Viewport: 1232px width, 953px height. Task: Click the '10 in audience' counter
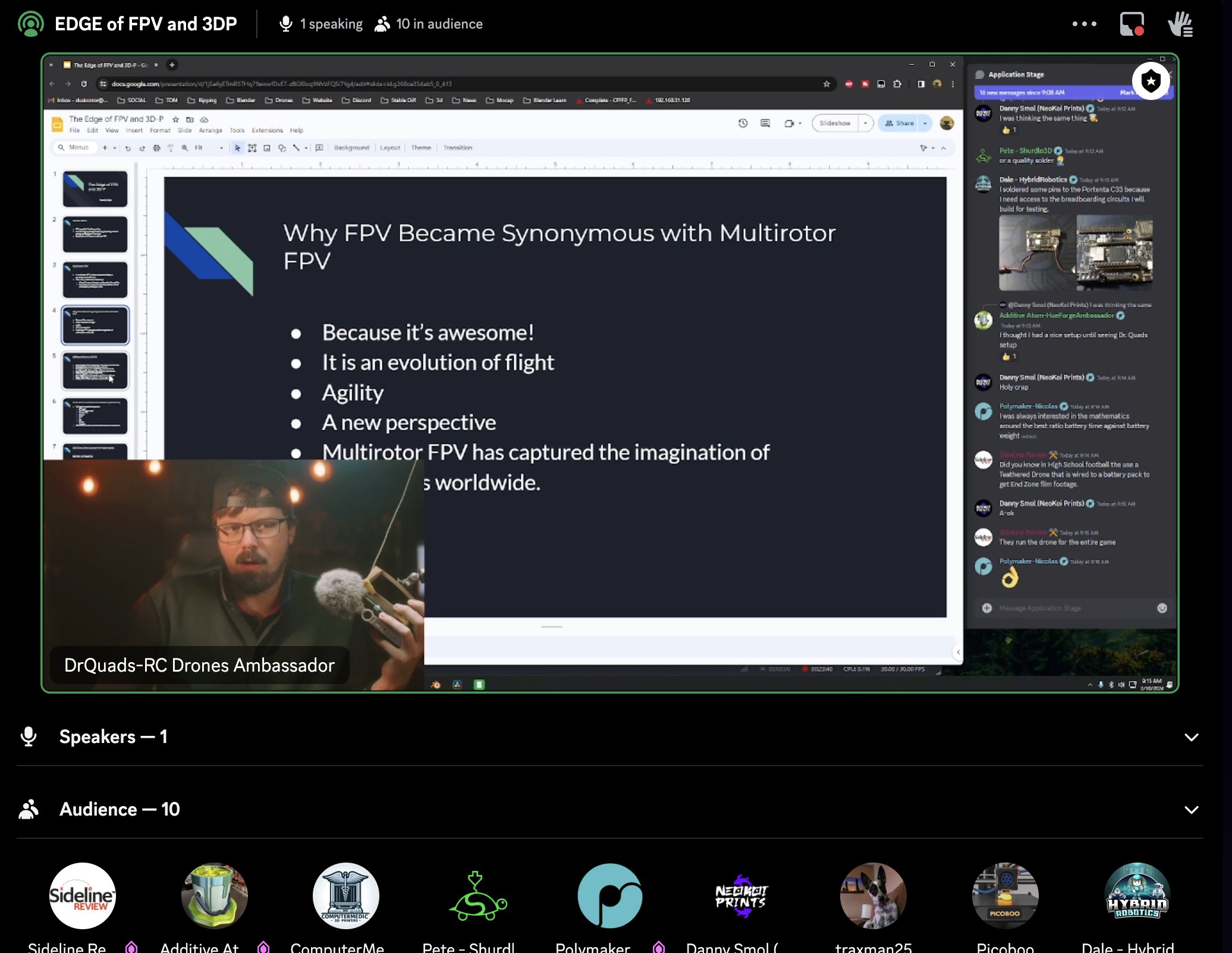[429, 24]
